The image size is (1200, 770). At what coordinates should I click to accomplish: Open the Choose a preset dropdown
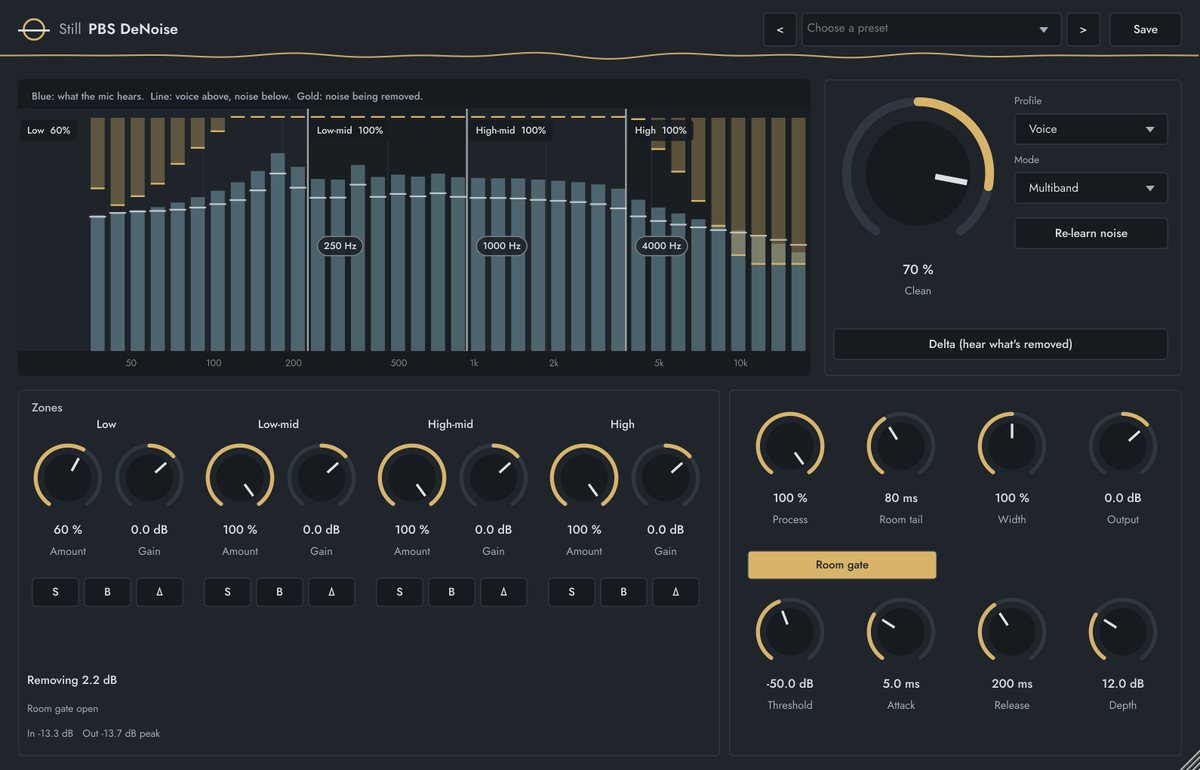[x=932, y=29]
